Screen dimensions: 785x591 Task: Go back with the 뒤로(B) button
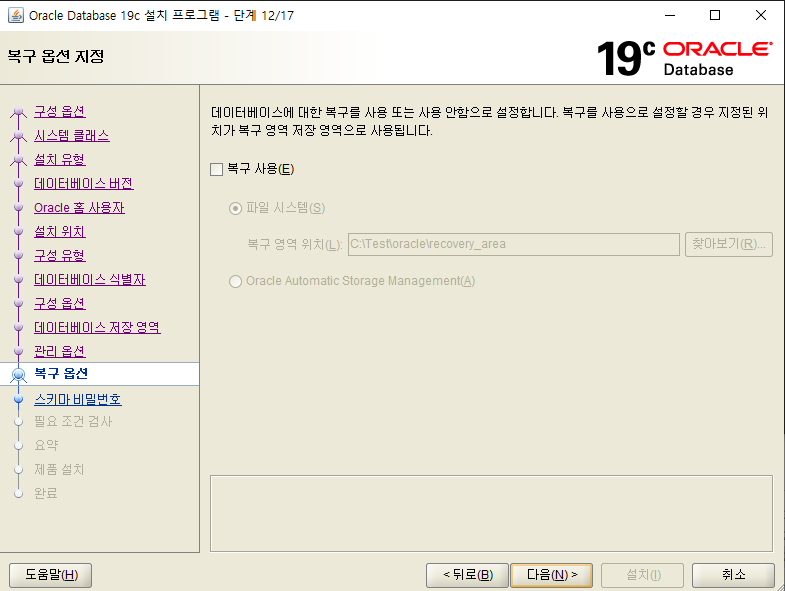pyautogui.click(x=468, y=574)
